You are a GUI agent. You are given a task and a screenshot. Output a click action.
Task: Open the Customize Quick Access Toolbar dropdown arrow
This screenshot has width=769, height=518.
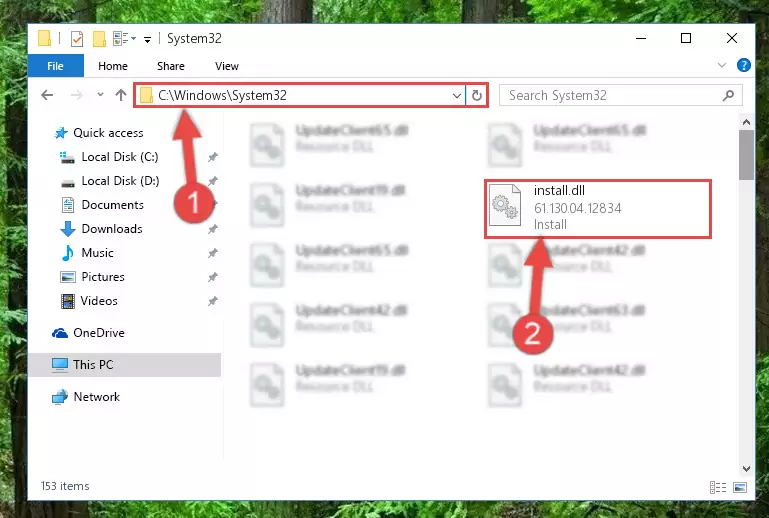coord(147,39)
